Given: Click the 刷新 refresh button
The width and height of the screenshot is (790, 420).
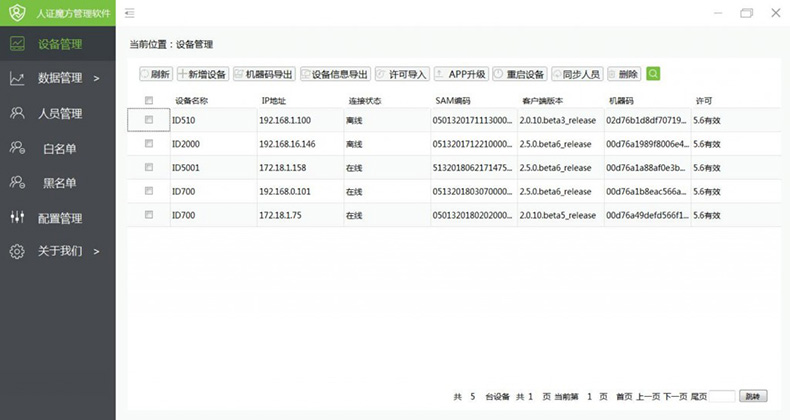Looking at the screenshot, I should [x=155, y=74].
